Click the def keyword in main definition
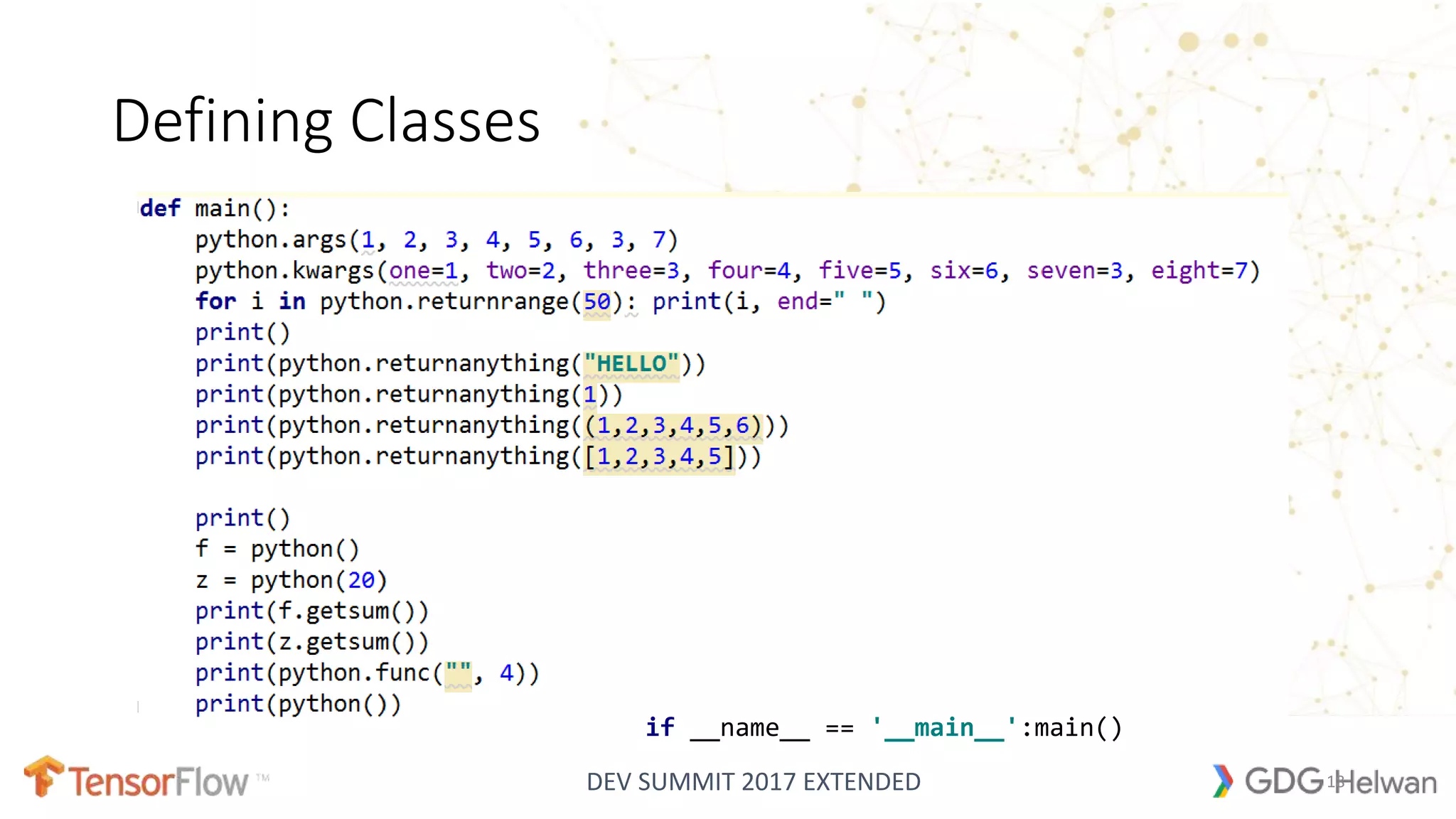The height and width of the screenshot is (819, 1456). pos(160,208)
